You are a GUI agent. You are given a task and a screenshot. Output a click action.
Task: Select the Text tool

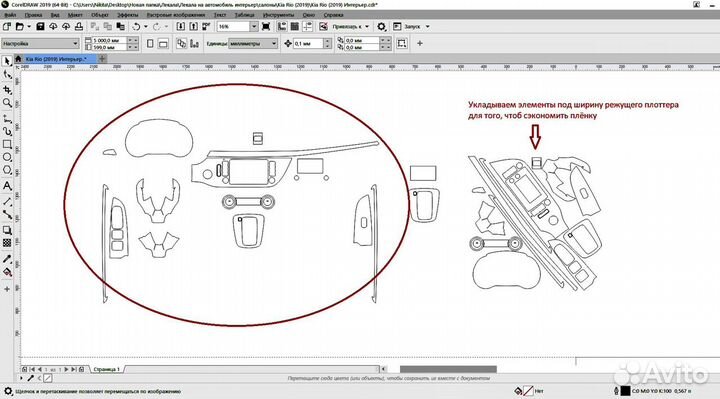coord(7,186)
